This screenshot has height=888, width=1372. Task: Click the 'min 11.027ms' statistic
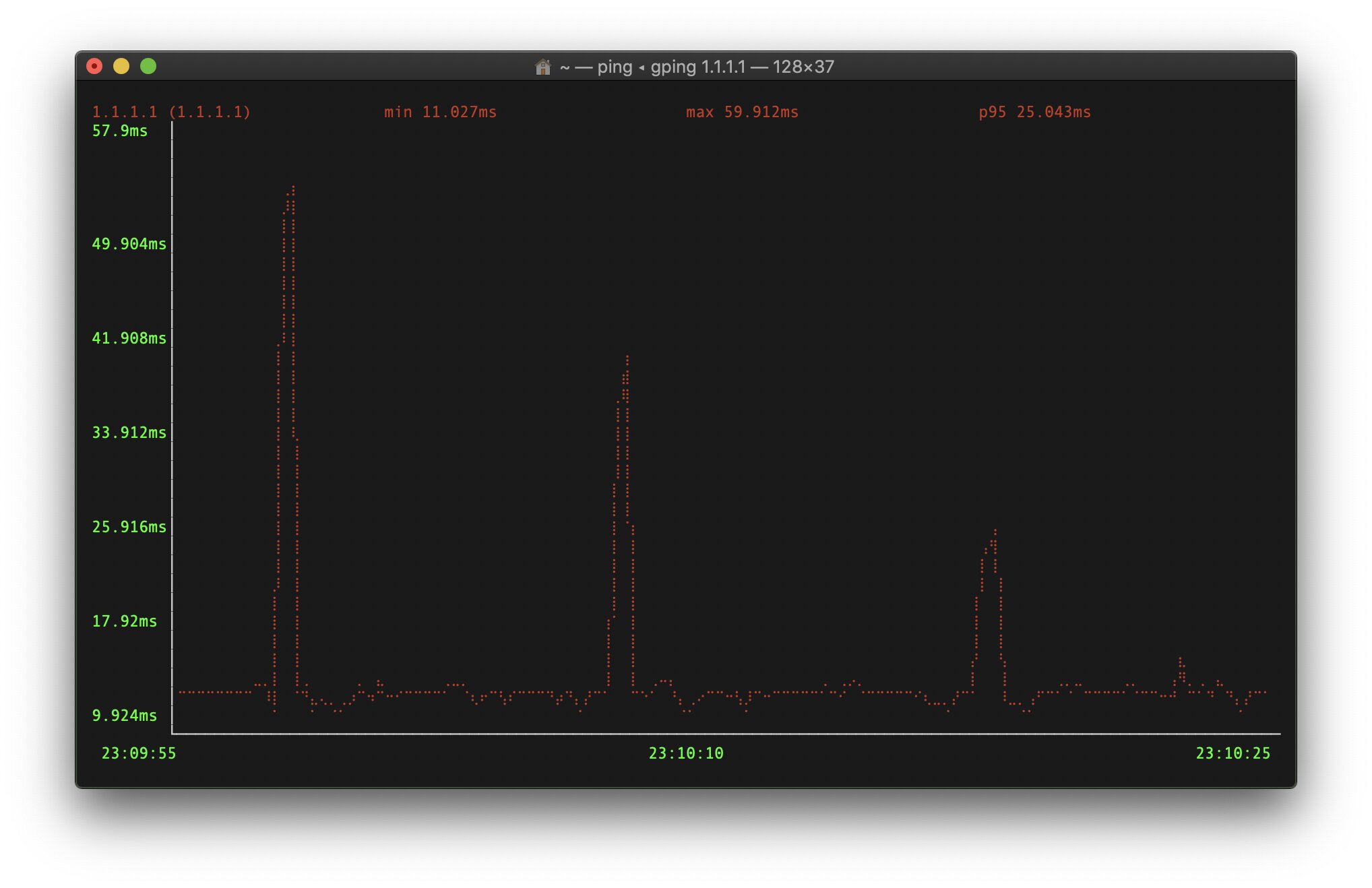[440, 112]
